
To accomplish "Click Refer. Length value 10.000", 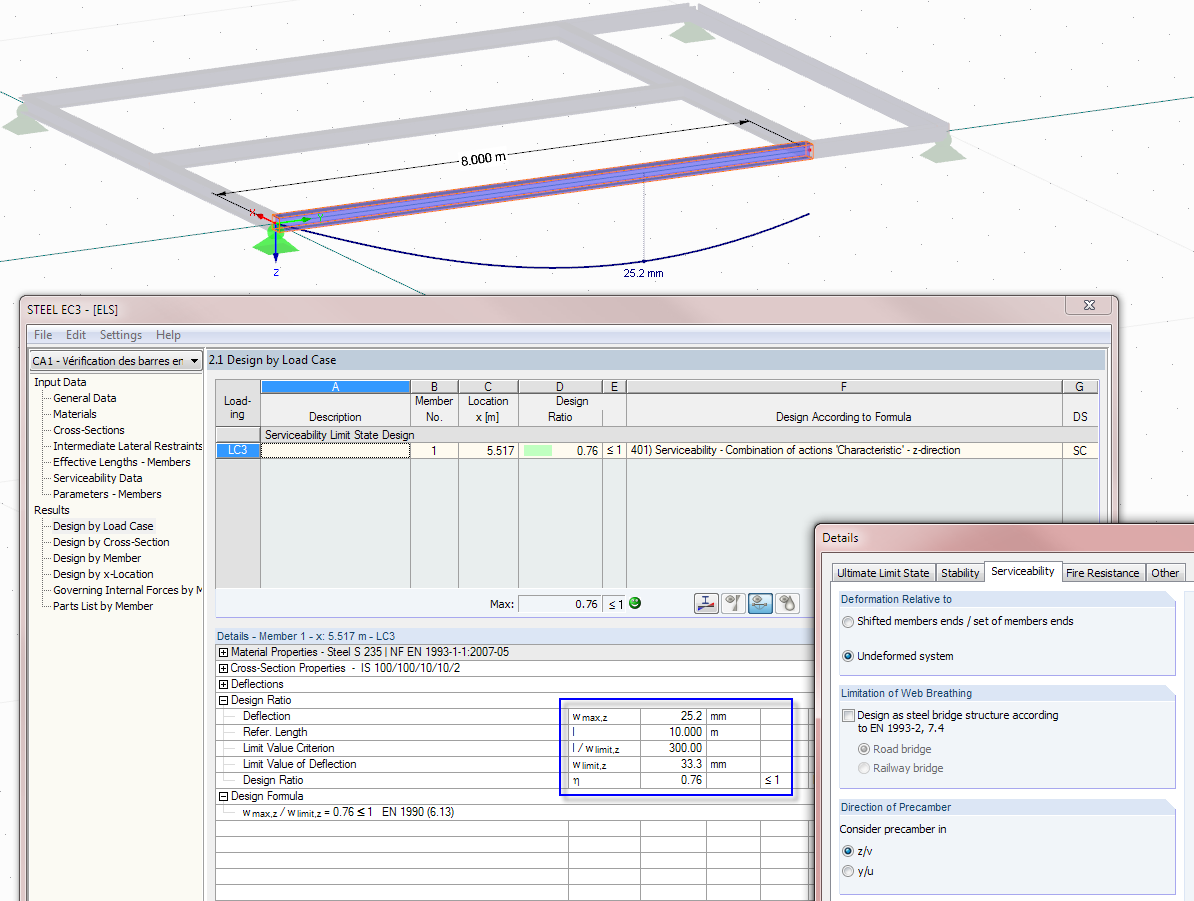I will (673, 733).
